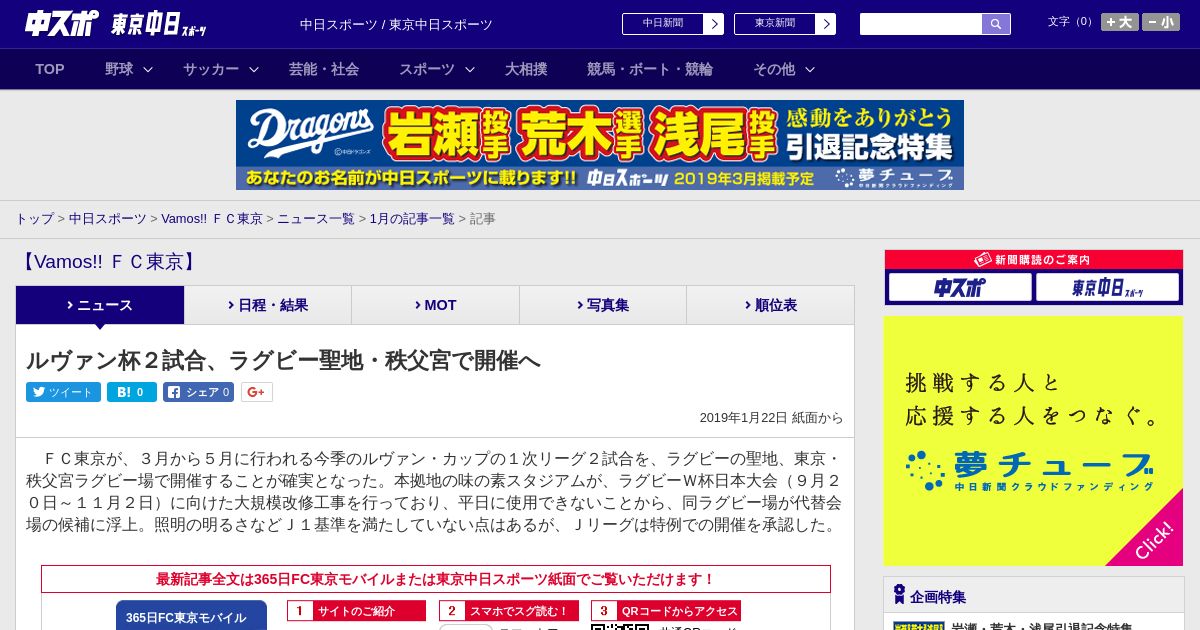The height and width of the screenshot is (630, 1200).
Task: Expand the 野球 dropdown chevron
Action: (148, 69)
